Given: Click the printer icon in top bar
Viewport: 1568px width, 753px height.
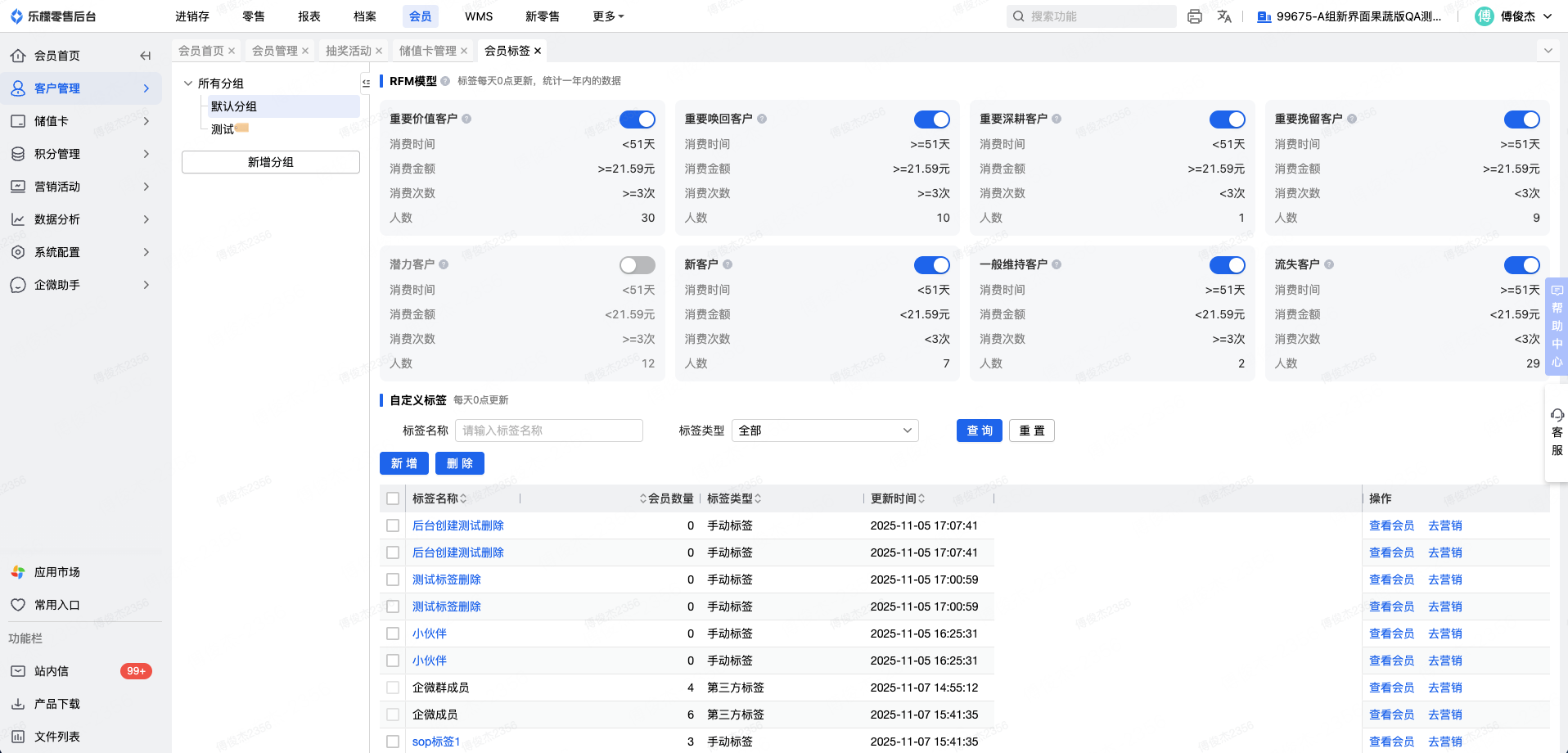Looking at the screenshot, I should pos(1195,16).
